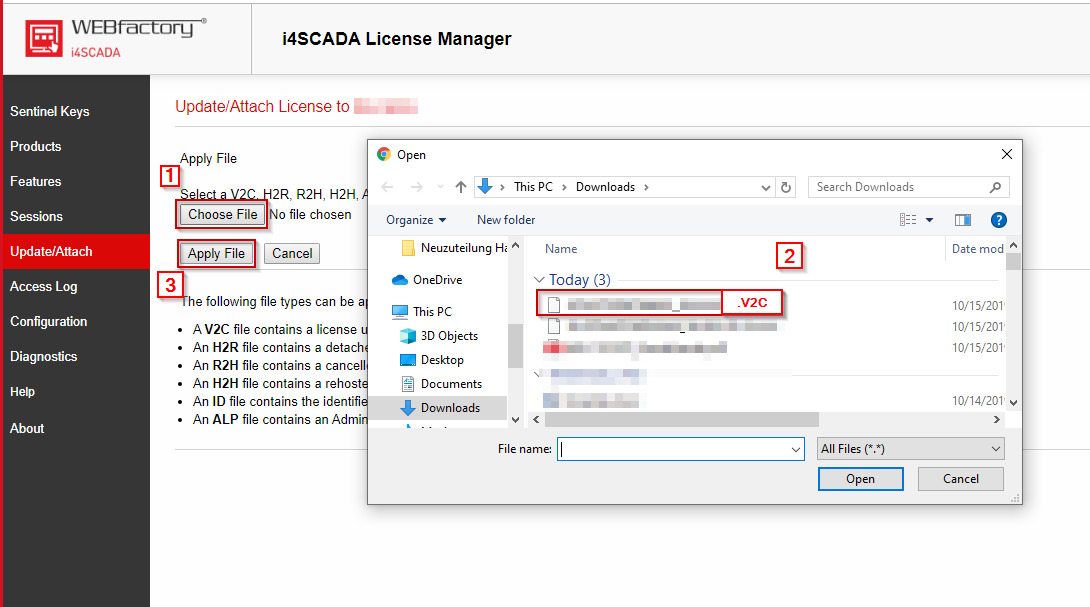Open the recent locations dropdown arrow

point(440,187)
